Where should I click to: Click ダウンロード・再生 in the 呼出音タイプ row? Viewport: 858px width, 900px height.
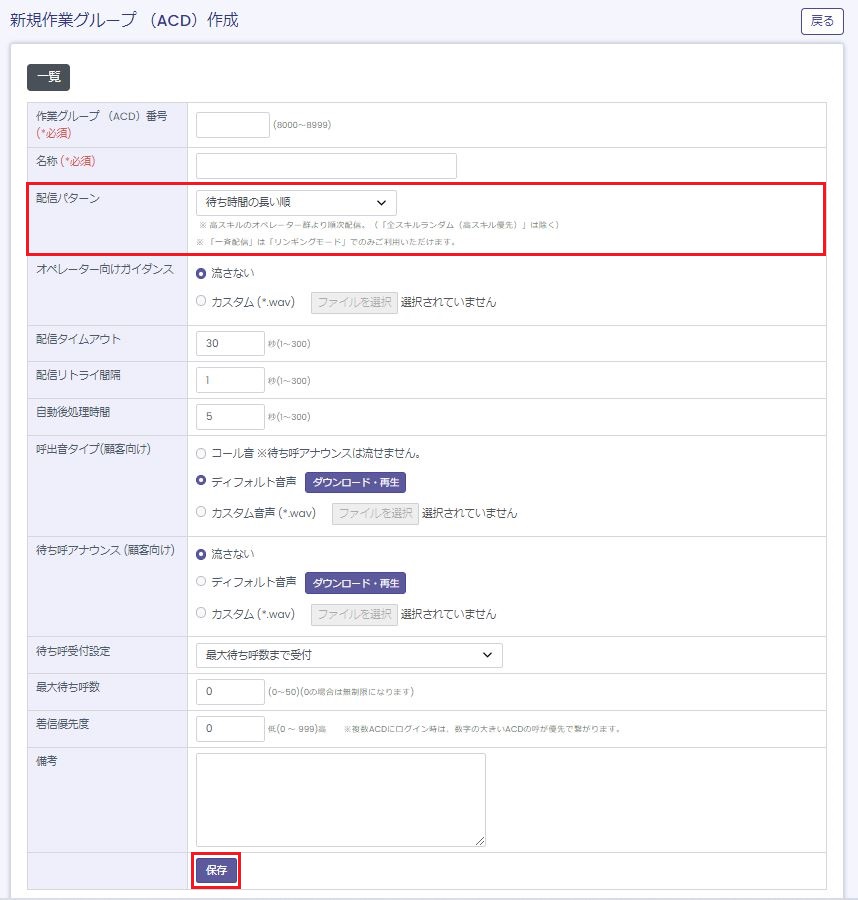(x=355, y=482)
